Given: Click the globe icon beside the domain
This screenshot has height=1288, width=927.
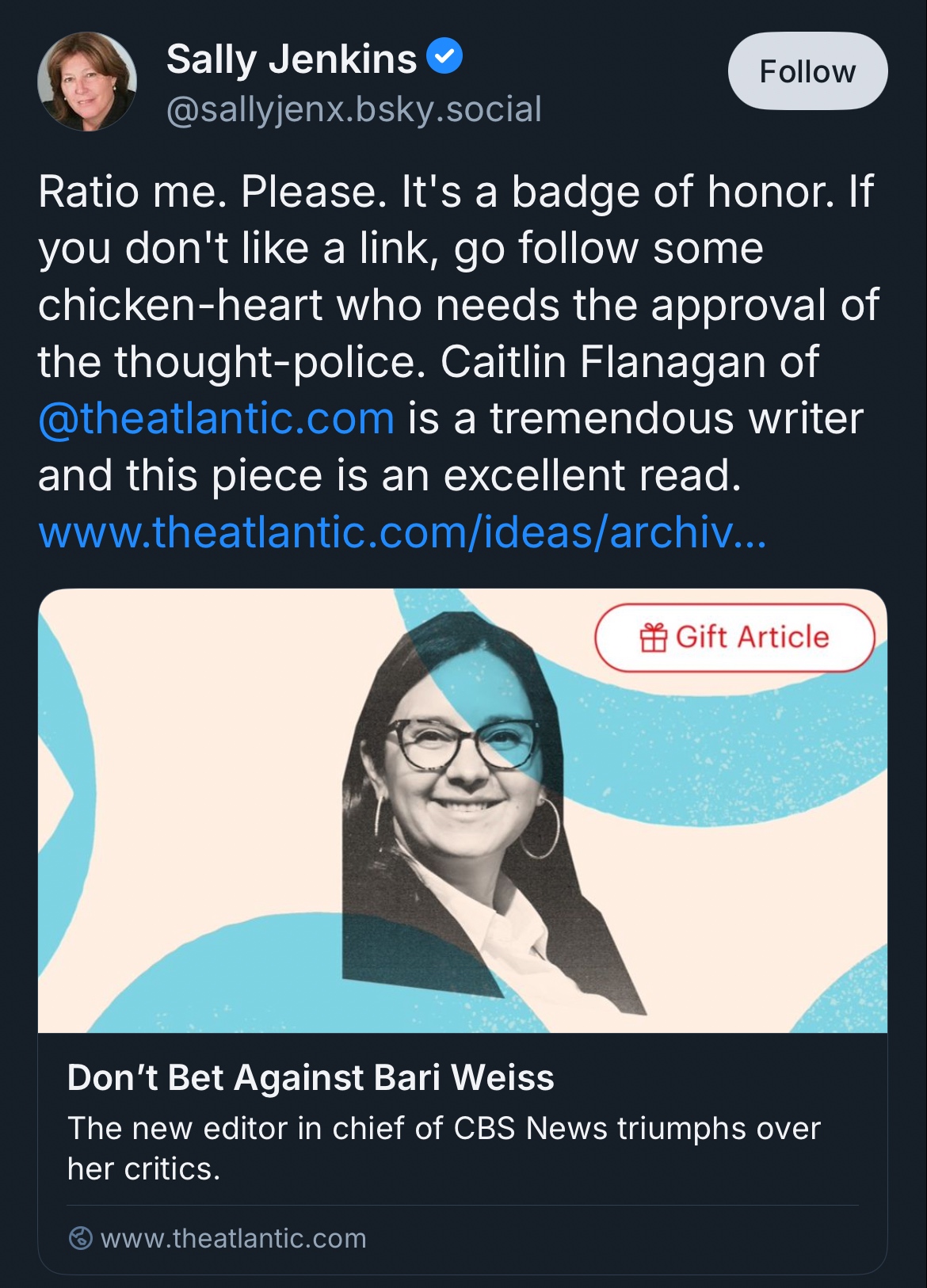Looking at the screenshot, I should (x=81, y=1238).
